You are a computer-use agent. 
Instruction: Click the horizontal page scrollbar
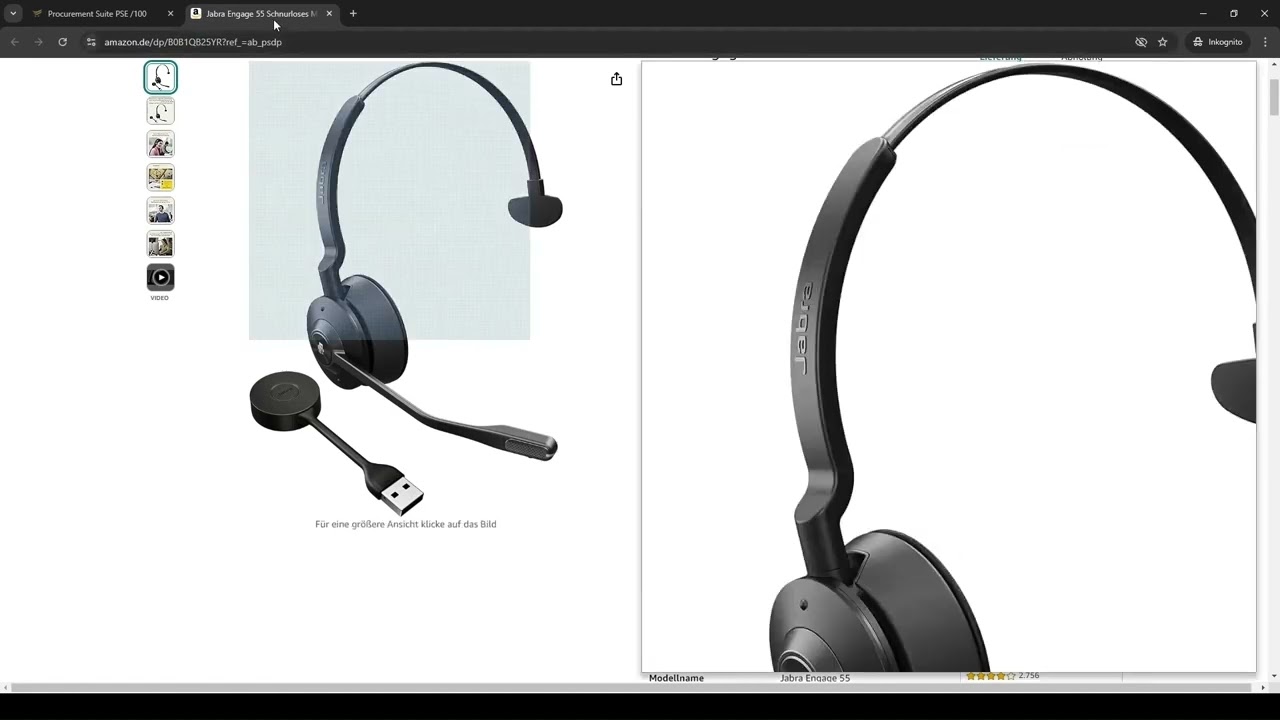coord(631,688)
